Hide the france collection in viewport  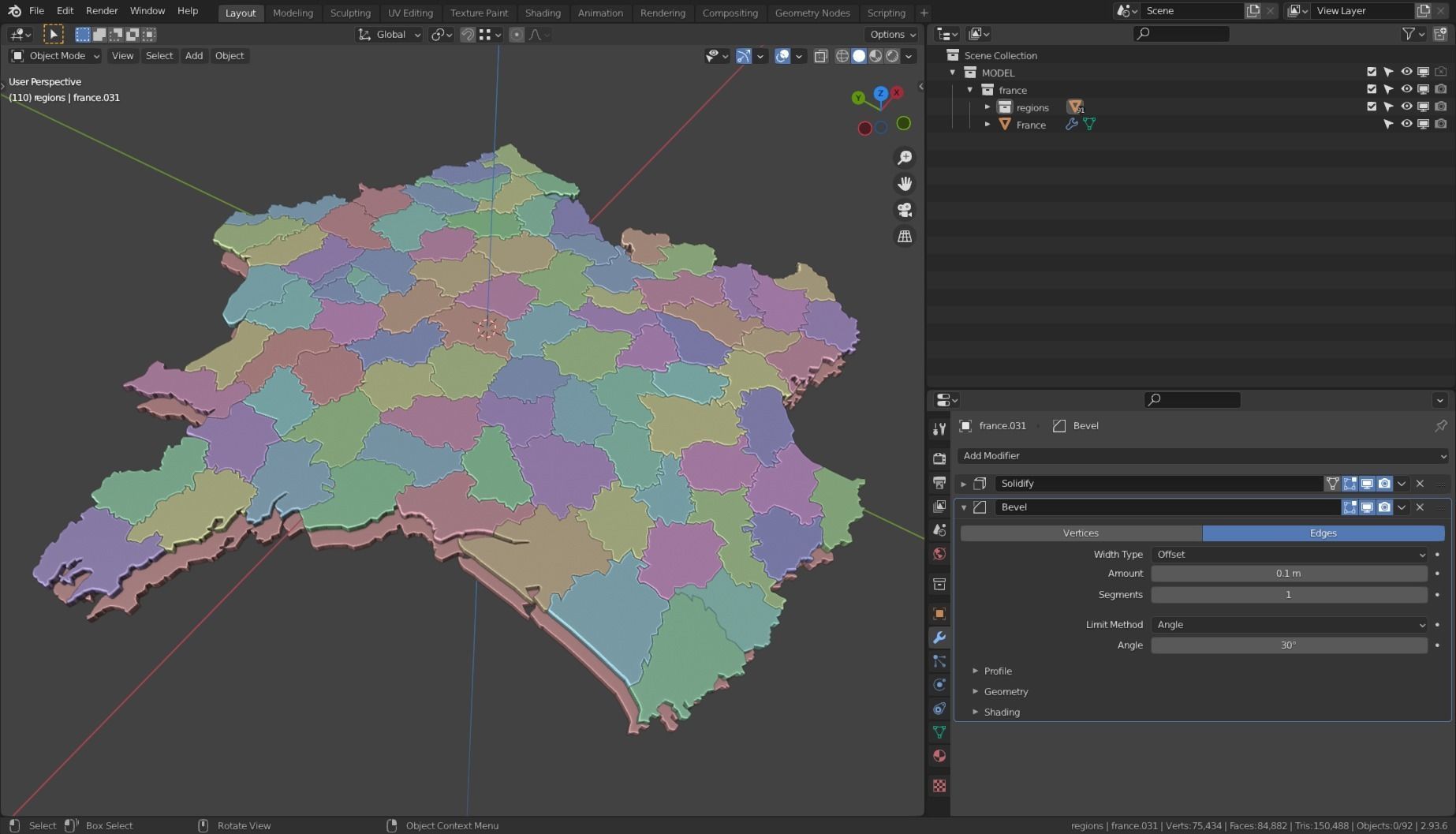[1406, 89]
